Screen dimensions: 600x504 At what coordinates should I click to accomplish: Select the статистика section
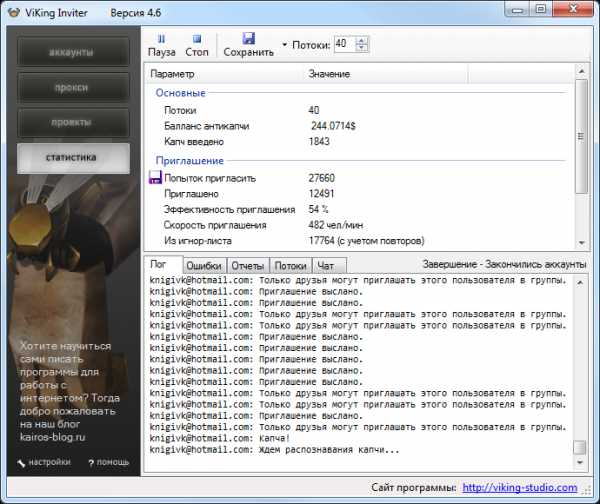pyautogui.click(x=73, y=158)
